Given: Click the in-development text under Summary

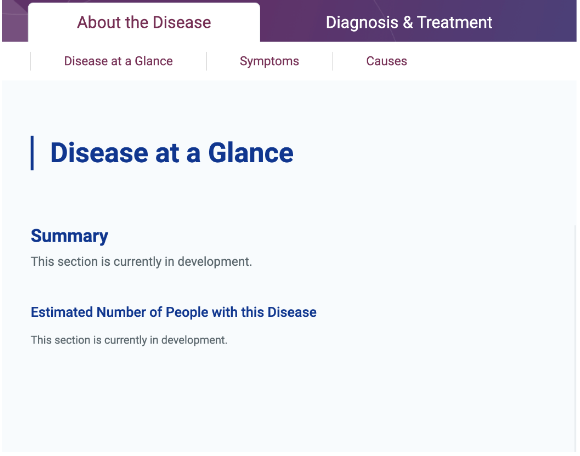Looking at the screenshot, I should pyautogui.click(x=141, y=261).
